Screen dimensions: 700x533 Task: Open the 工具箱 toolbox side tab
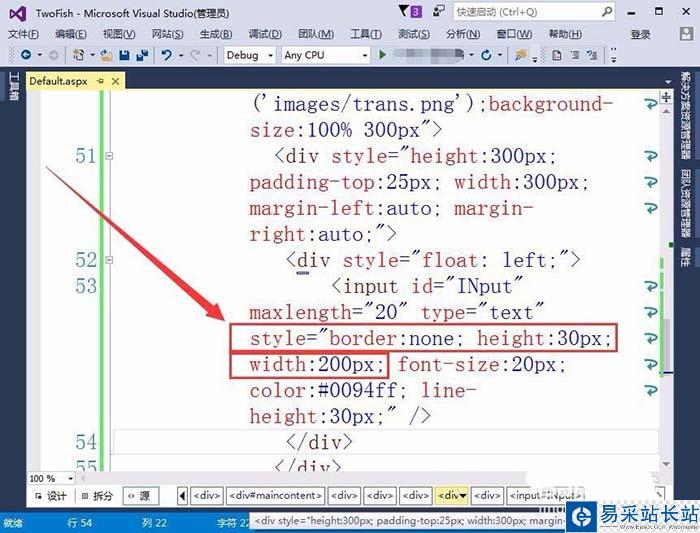(x=13, y=86)
